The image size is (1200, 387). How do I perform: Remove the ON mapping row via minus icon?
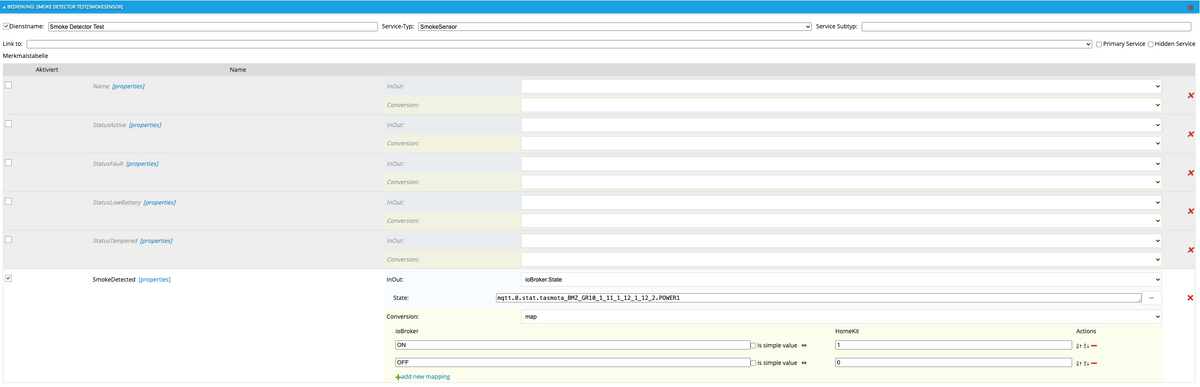pos(1094,346)
